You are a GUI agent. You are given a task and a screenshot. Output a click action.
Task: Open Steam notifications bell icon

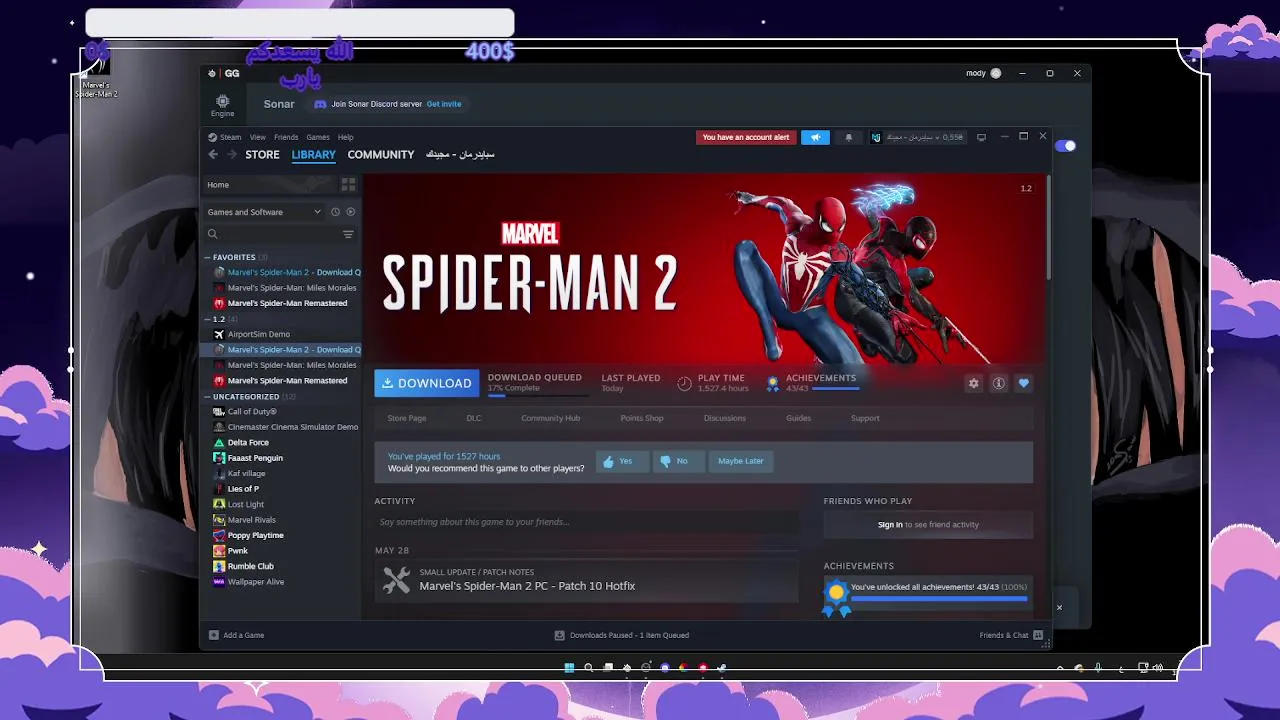pyautogui.click(x=849, y=137)
